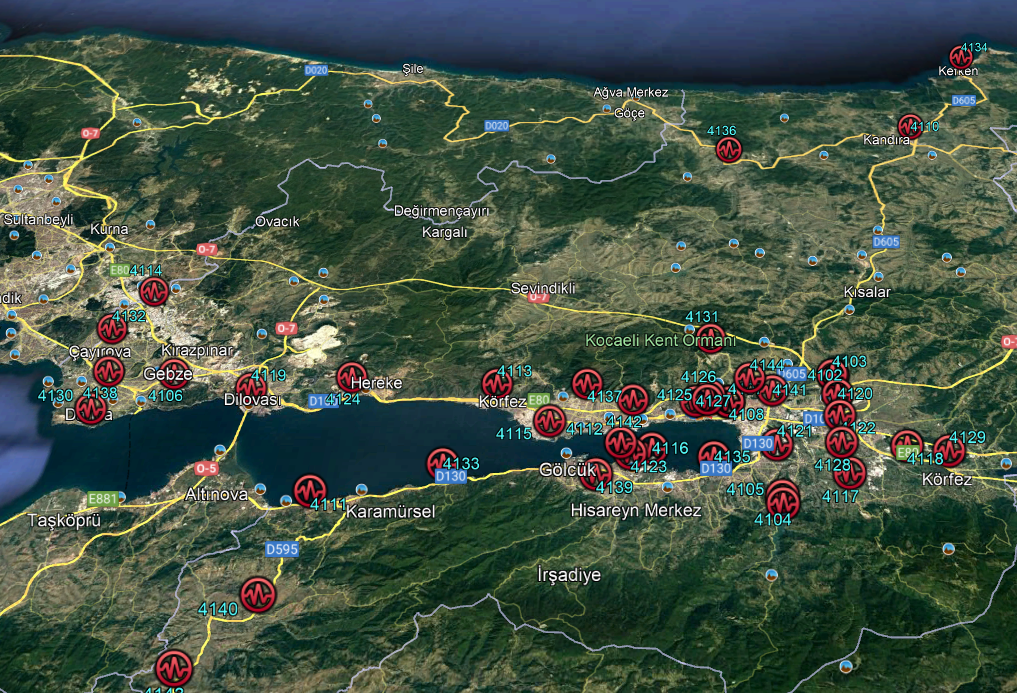Open station marker 4104
This screenshot has width=1017, height=693.
pyautogui.click(x=782, y=497)
